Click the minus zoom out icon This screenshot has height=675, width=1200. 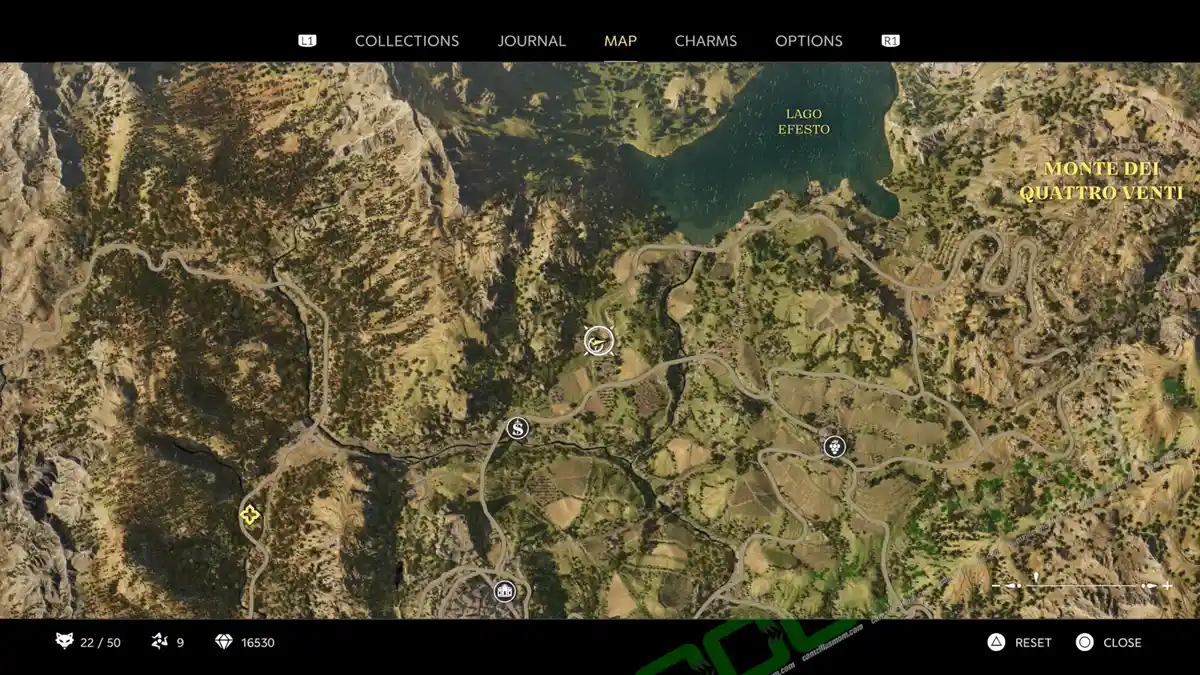[997, 585]
